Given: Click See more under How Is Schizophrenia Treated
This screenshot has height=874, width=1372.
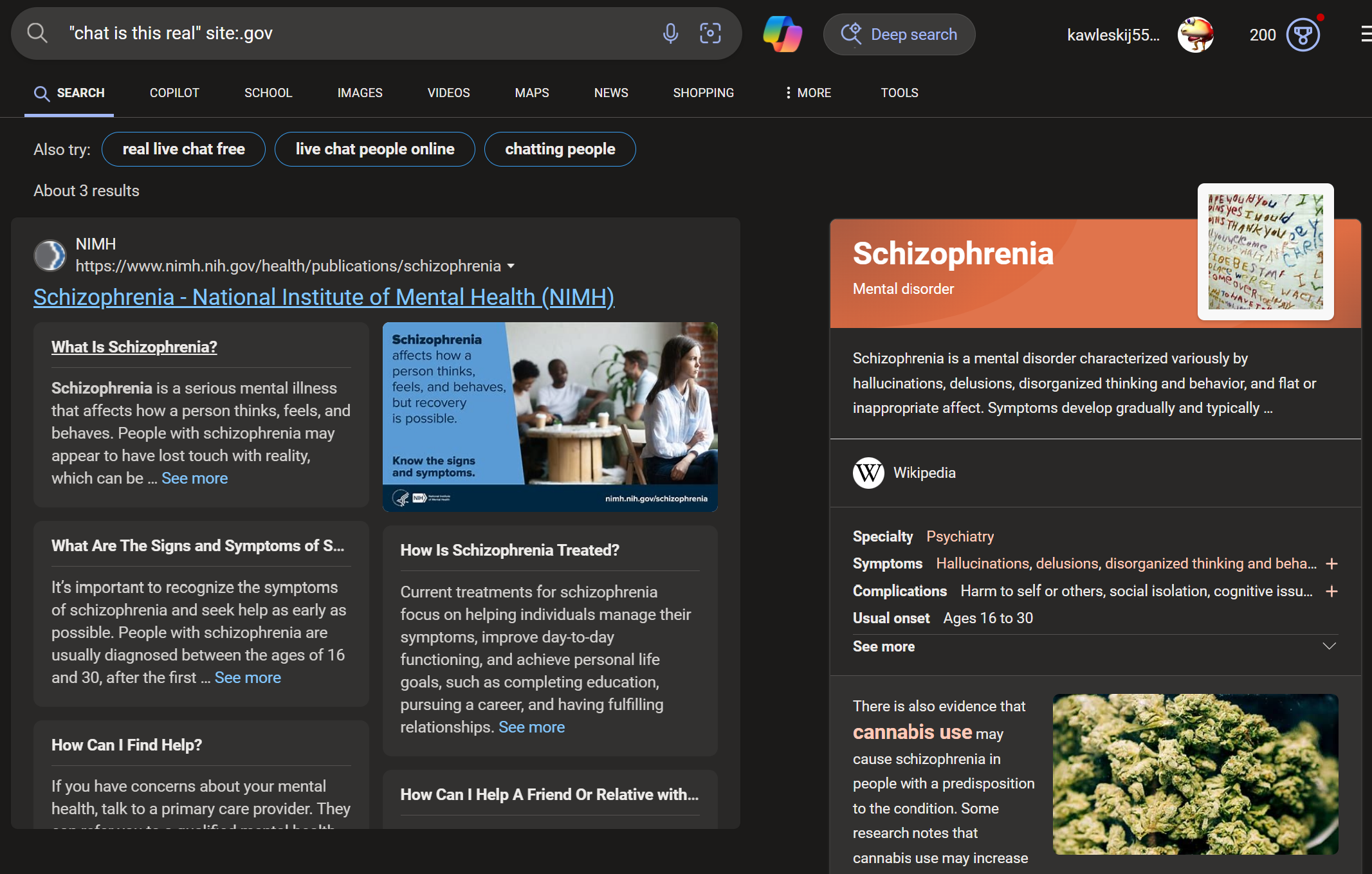Looking at the screenshot, I should click(531, 727).
